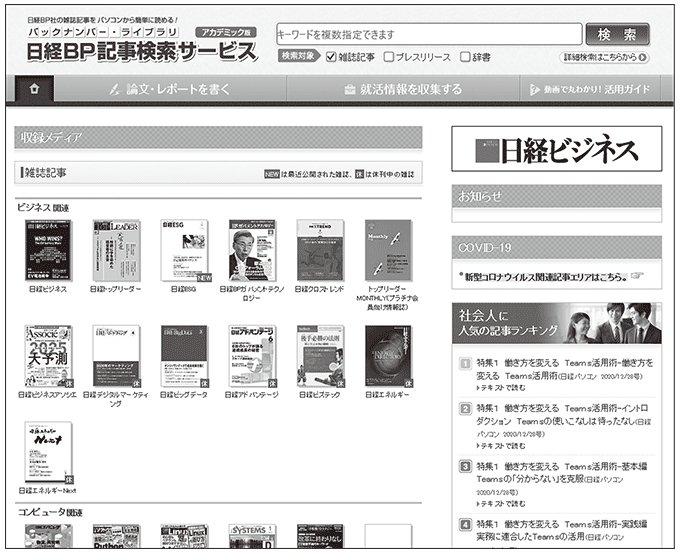Click the 日経エネルギーNext text label
The image size is (680, 554).
point(47,491)
